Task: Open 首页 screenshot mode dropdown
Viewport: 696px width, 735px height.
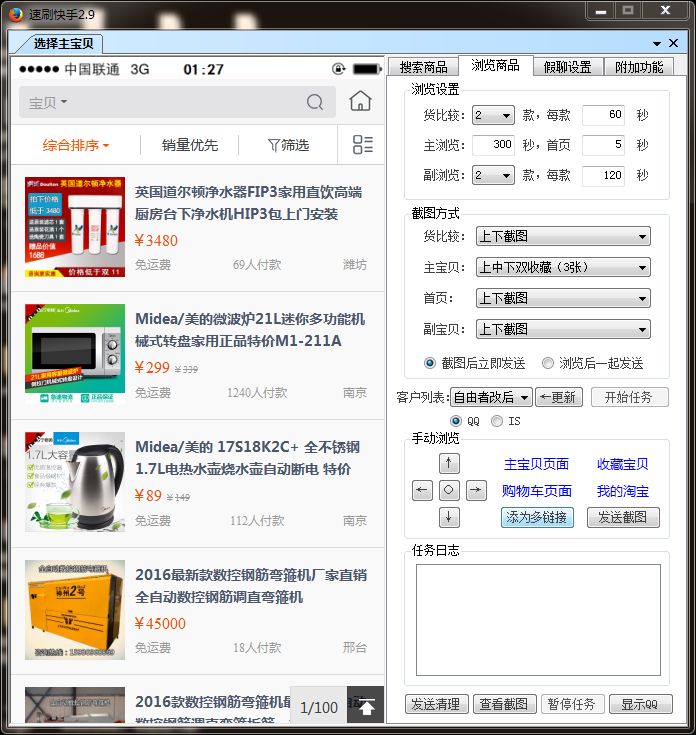Action: click(x=563, y=298)
